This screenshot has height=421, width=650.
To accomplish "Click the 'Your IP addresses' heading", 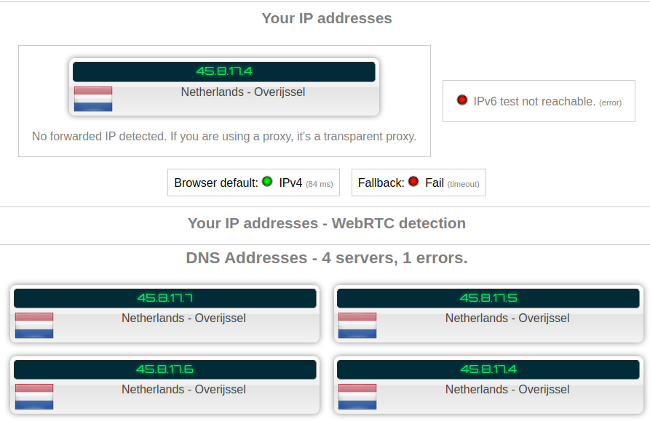I will point(326,17).
